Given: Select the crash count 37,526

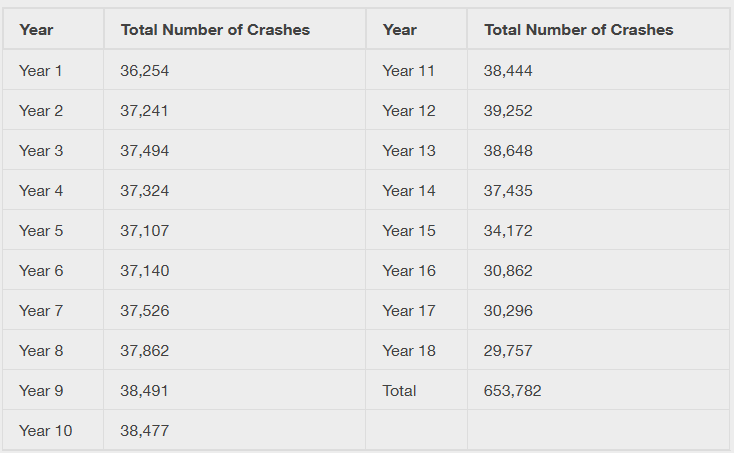Looking at the screenshot, I should tap(145, 311).
